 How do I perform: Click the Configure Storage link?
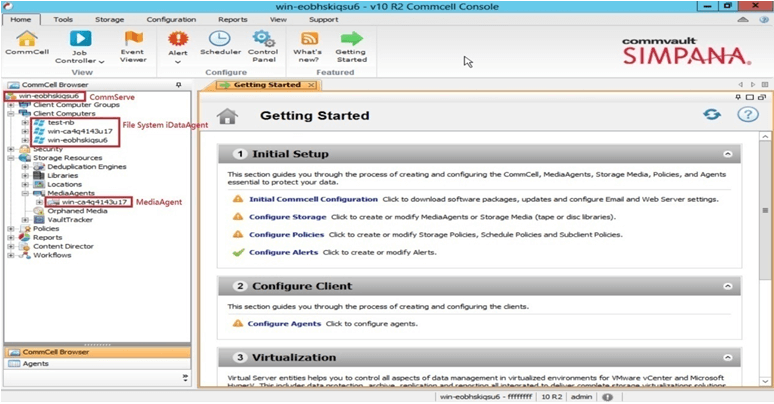coord(287,217)
